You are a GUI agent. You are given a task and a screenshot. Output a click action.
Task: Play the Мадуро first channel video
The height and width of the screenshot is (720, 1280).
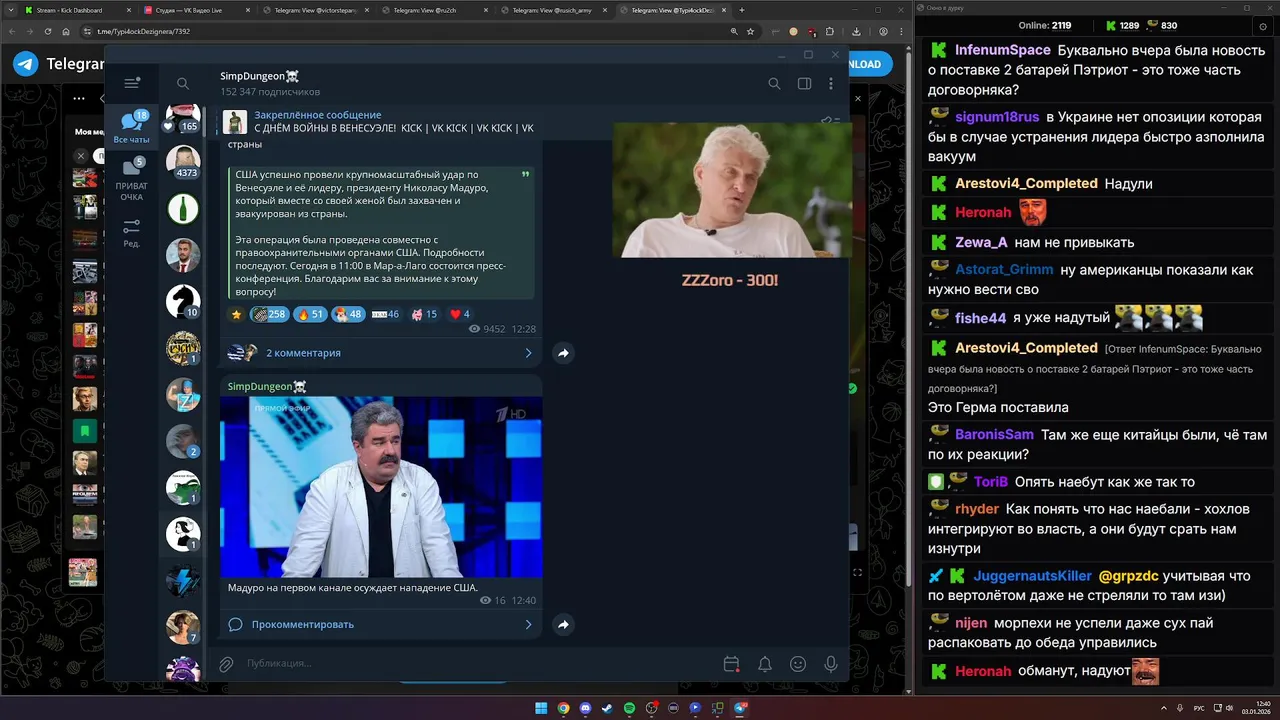(x=381, y=487)
